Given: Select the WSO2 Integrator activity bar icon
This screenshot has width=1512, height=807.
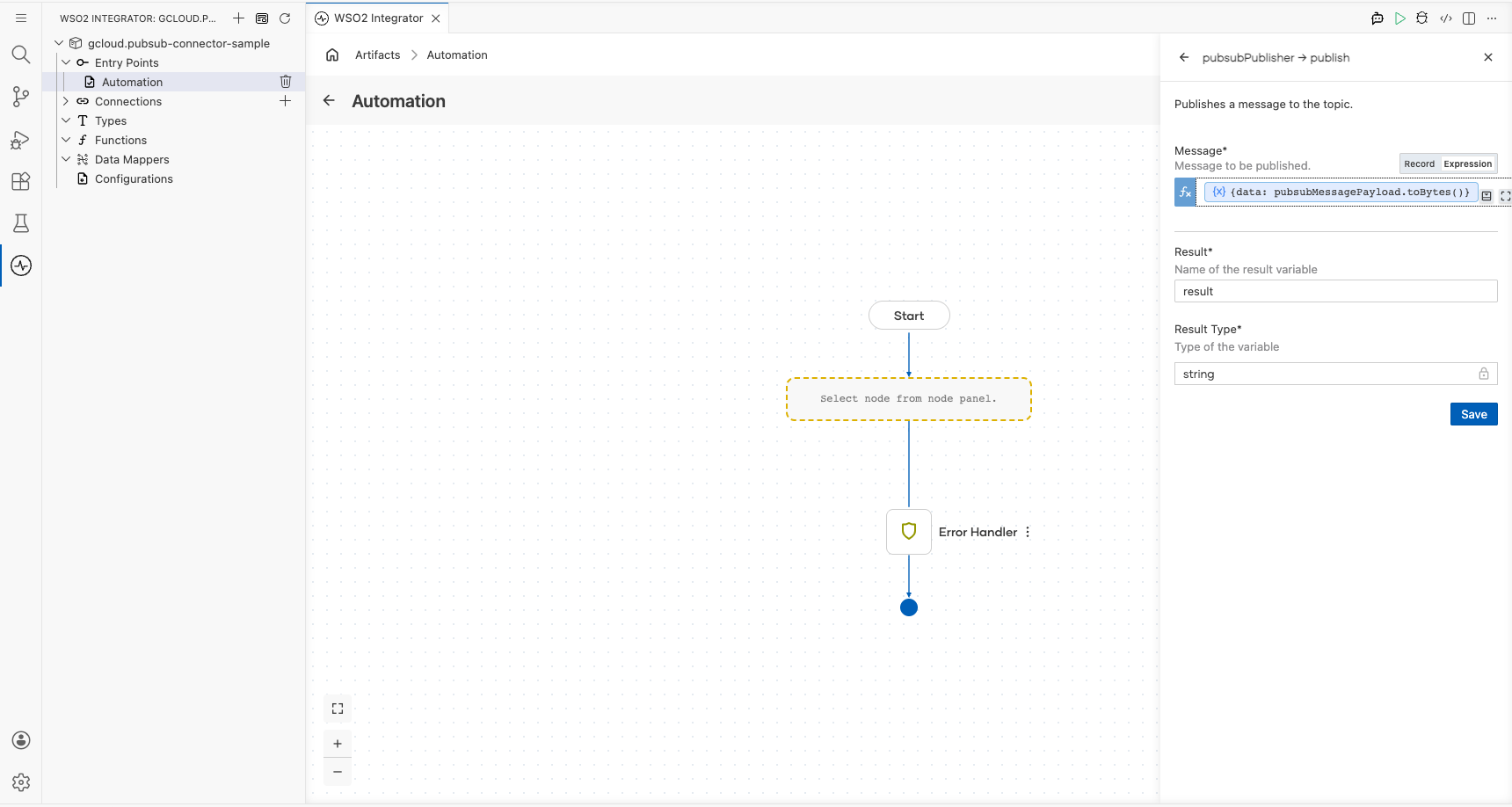Looking at the screenshot, I should pos(21,265).
